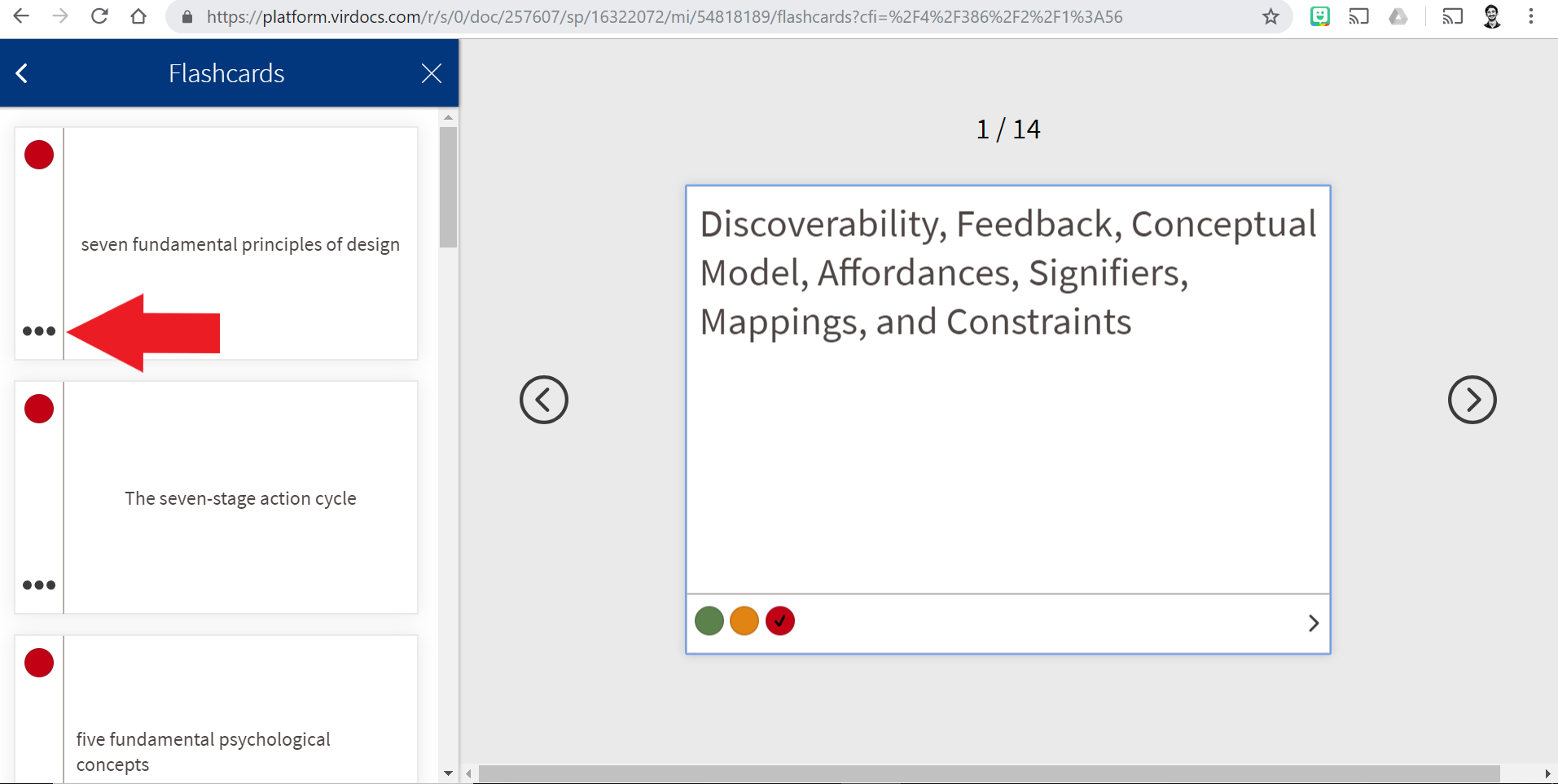Advance to next flashcard with right circle arrow
This screenshot has height=784, width=1558.
point(1471,400)
